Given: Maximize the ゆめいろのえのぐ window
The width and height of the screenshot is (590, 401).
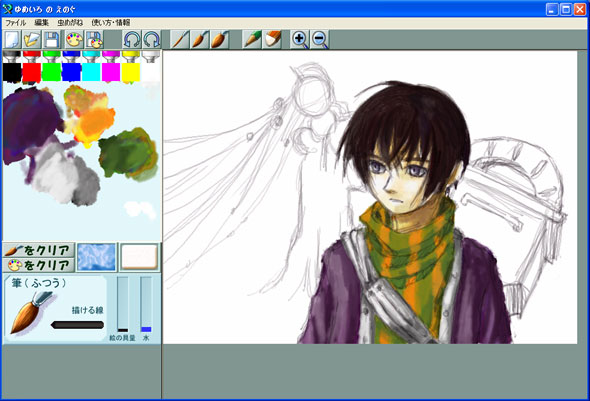Looking at the screenshot, I should (566, 9).
